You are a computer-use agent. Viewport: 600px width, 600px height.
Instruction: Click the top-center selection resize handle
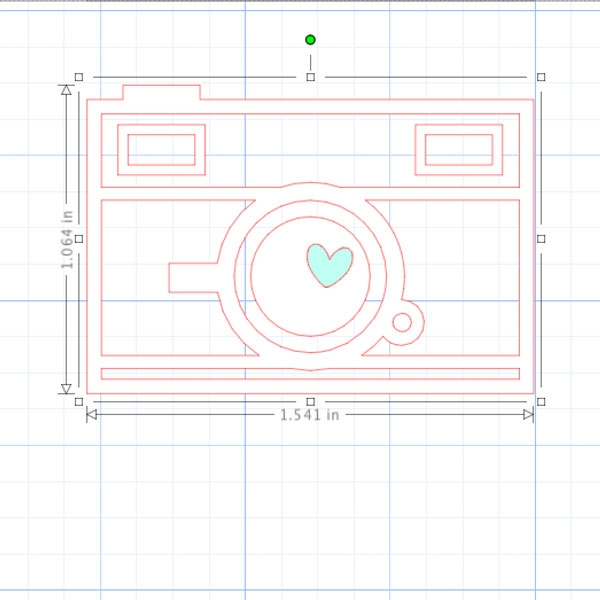[311, 77]
